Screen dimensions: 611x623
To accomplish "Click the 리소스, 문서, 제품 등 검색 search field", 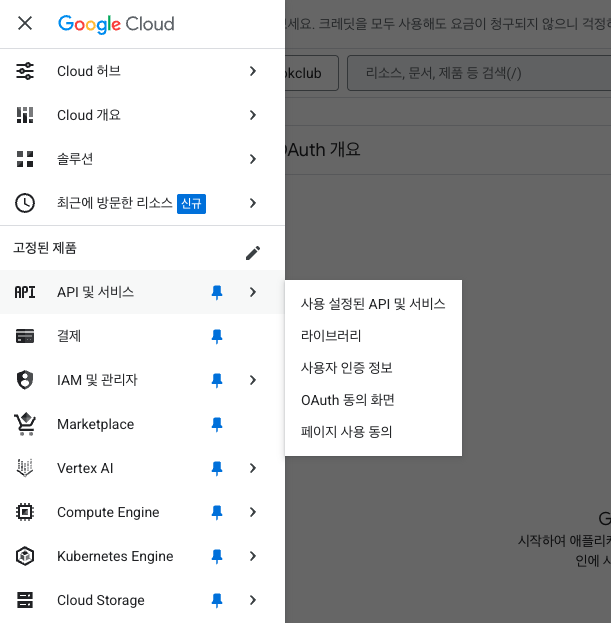I will tap(479, 73).
